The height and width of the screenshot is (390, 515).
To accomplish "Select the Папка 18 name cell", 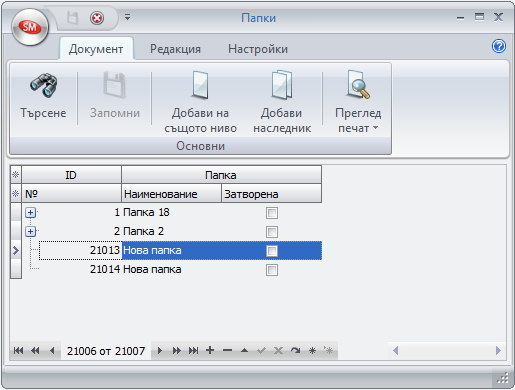I will pyautogui.click(x=171, y=212).
